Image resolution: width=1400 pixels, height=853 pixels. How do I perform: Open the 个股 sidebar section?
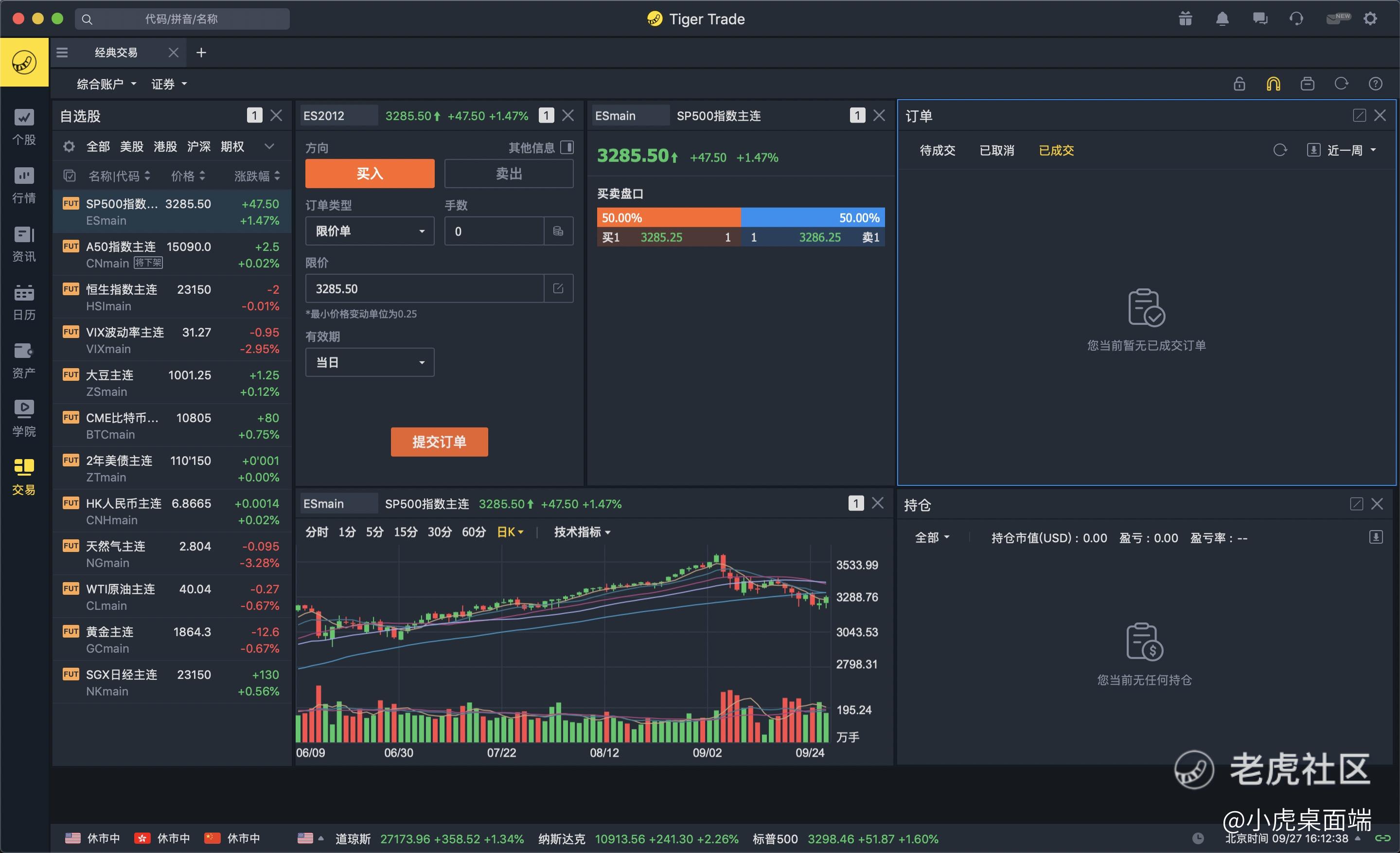(x=24, y=127)
